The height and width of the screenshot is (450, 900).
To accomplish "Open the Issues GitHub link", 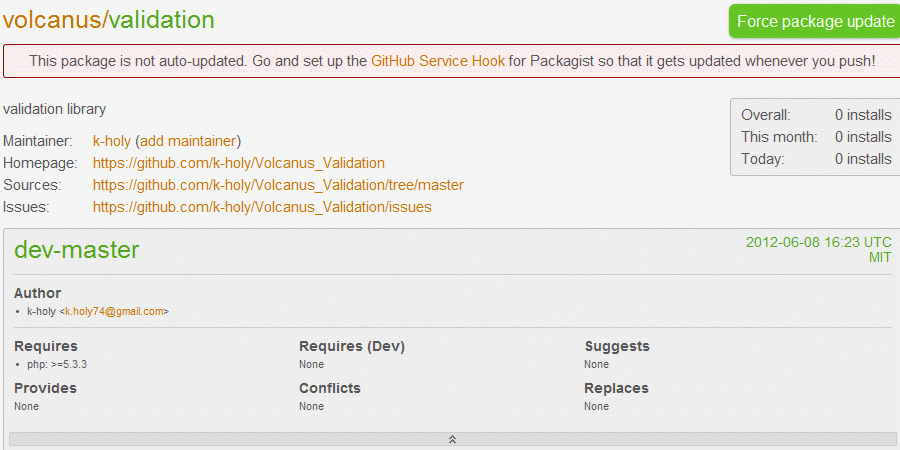I will (262, 207).
